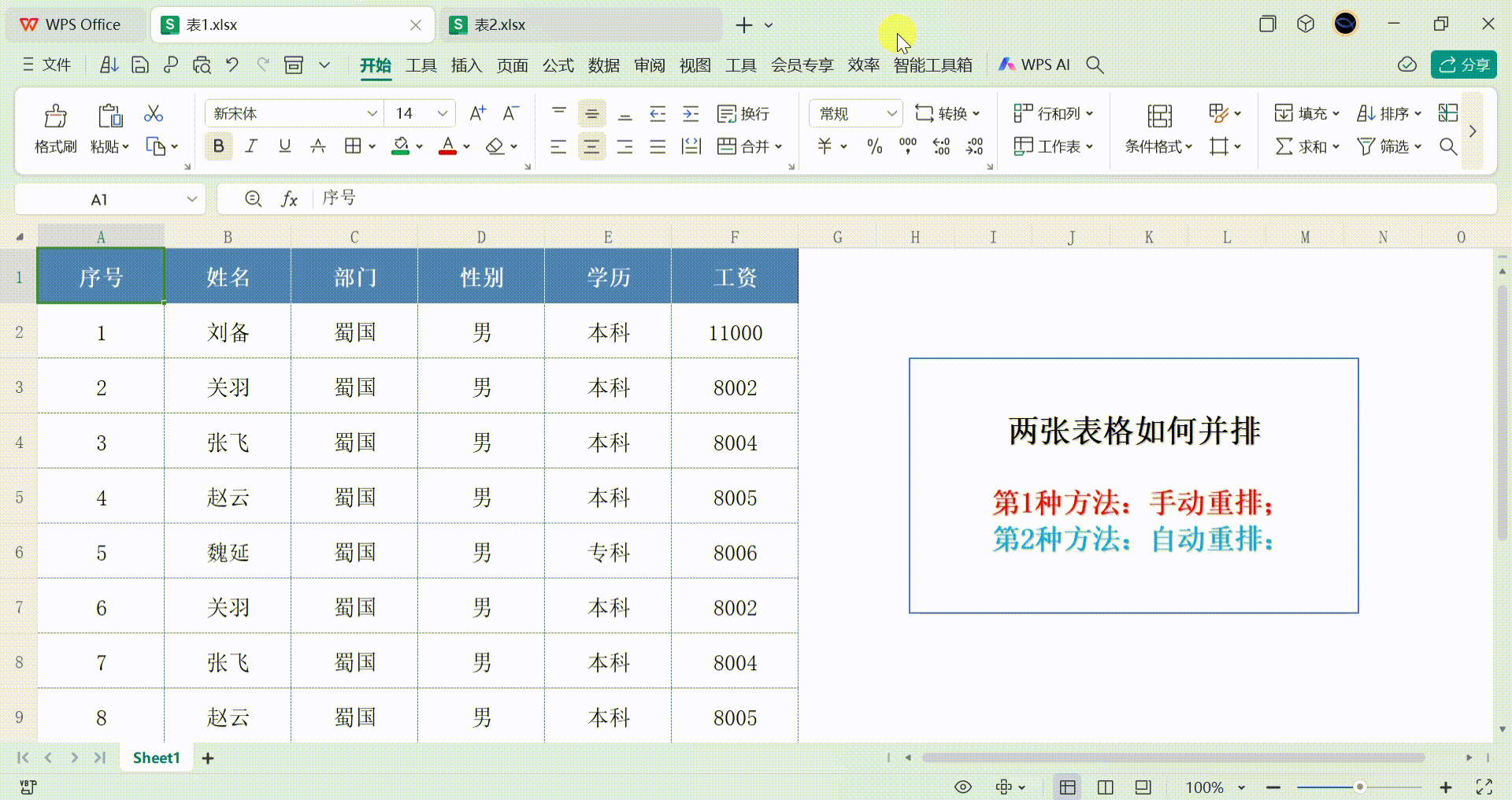This screenshot has height=800, width=1512.
Task: Click the Insert Function fx icon
Action: coord(289,199)
